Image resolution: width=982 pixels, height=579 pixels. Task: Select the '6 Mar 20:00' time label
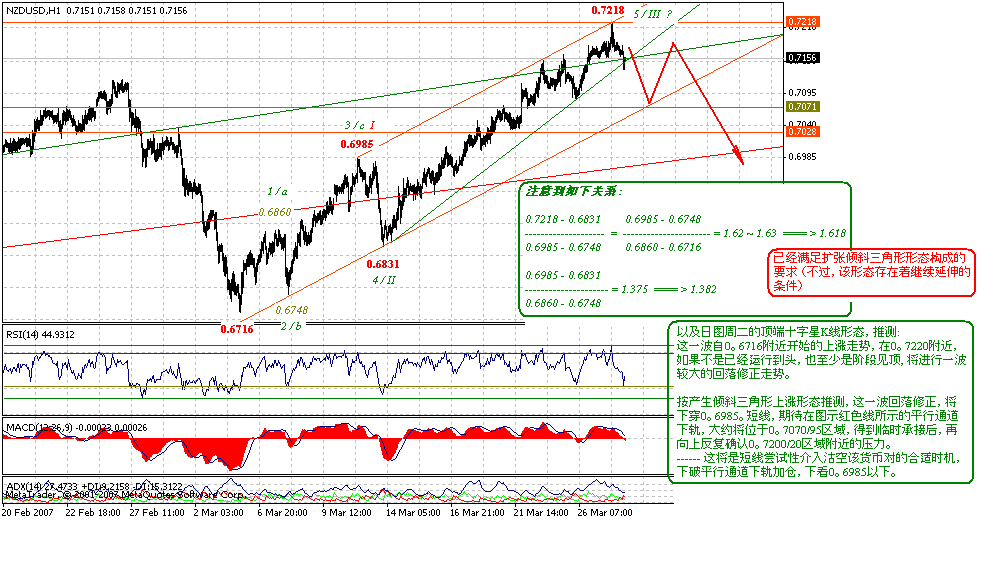(x=282, y=512)
